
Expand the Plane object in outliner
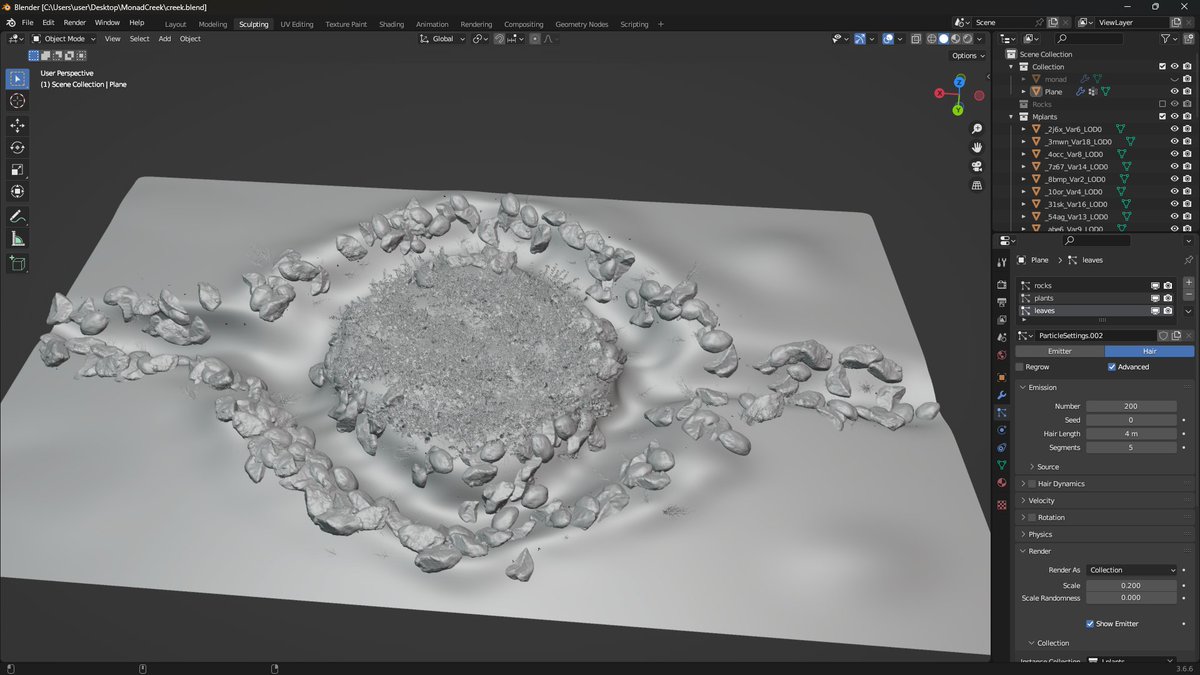(1023, 91)
